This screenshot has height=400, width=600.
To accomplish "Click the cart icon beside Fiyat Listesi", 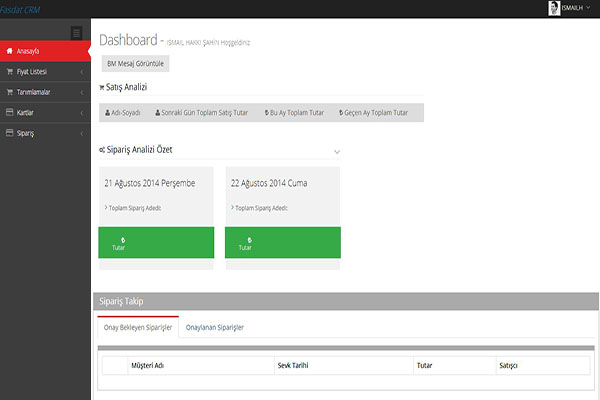I will click(10, 72).
